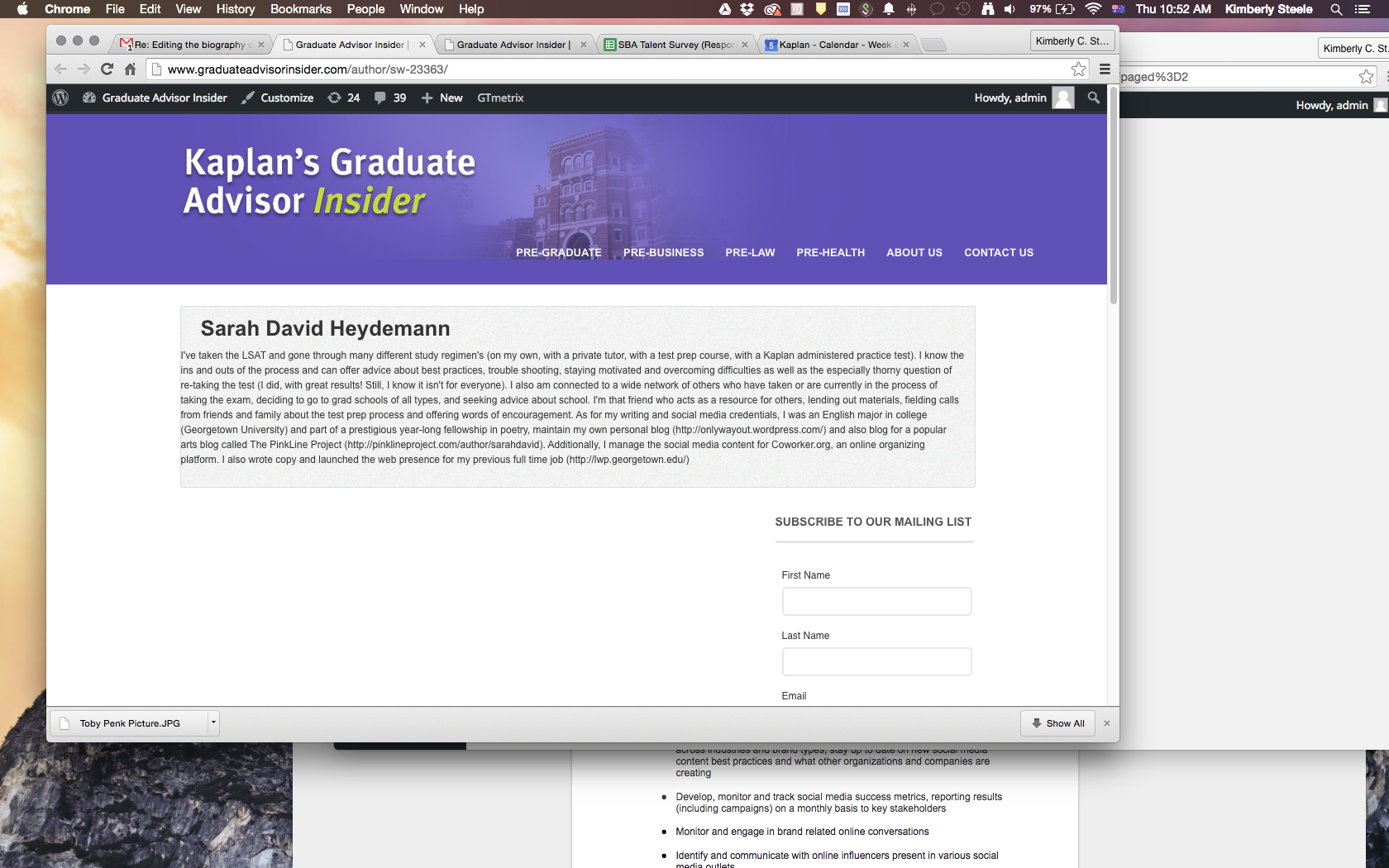Image resolution: width=1389 pixels, height=868 pixels.
Task: Open the History menu in menu bar
Action: (x=235, y=9)
